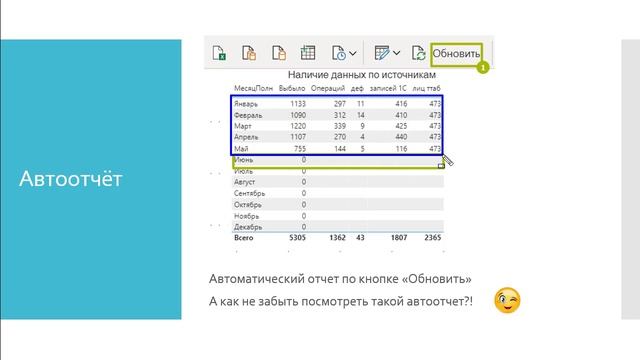Select the Август row label
The image size is (640, 360).
[x=244, y=182]
